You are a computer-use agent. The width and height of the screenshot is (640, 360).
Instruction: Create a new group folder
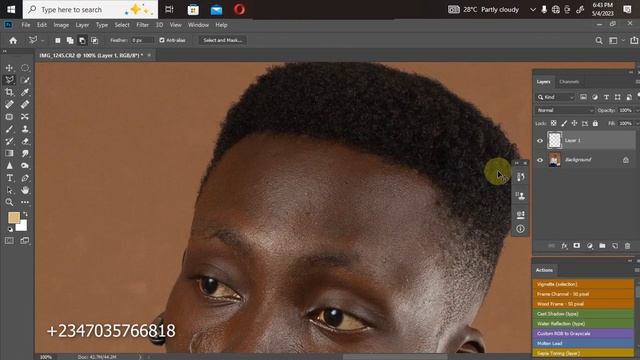pos(602,246)
